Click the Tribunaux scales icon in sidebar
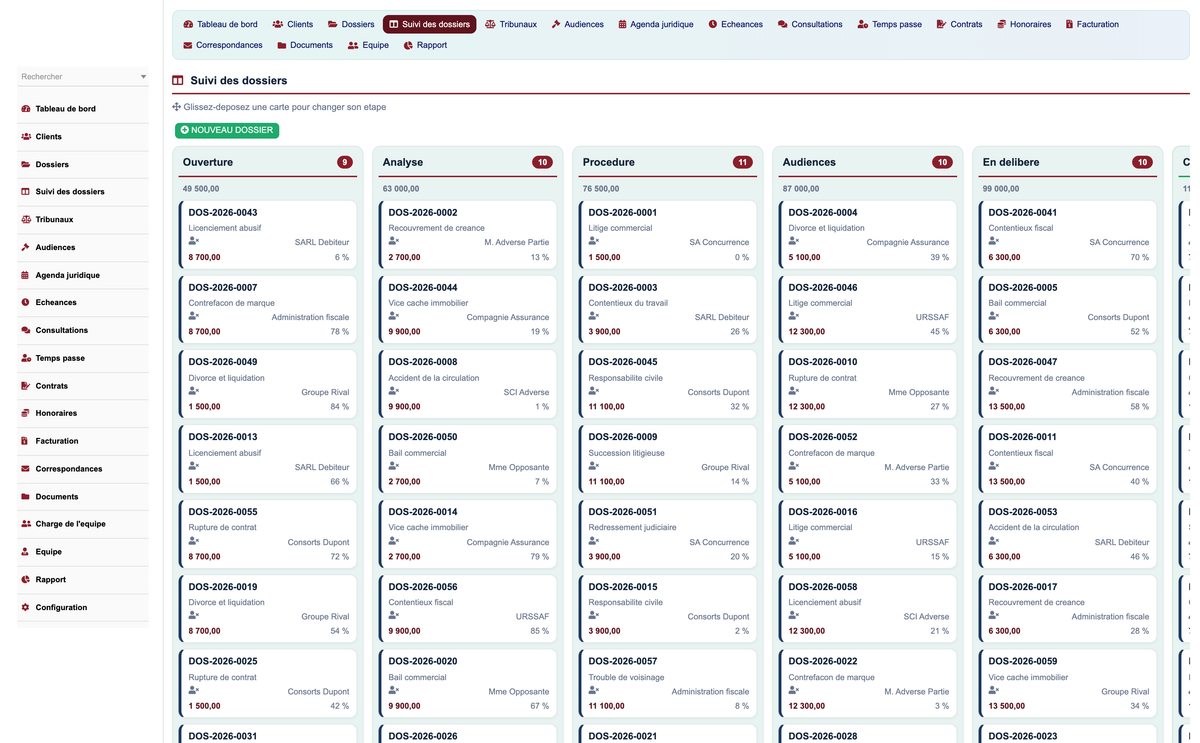The height and width of the screenshot is (743, 1200). coord(26,219)
